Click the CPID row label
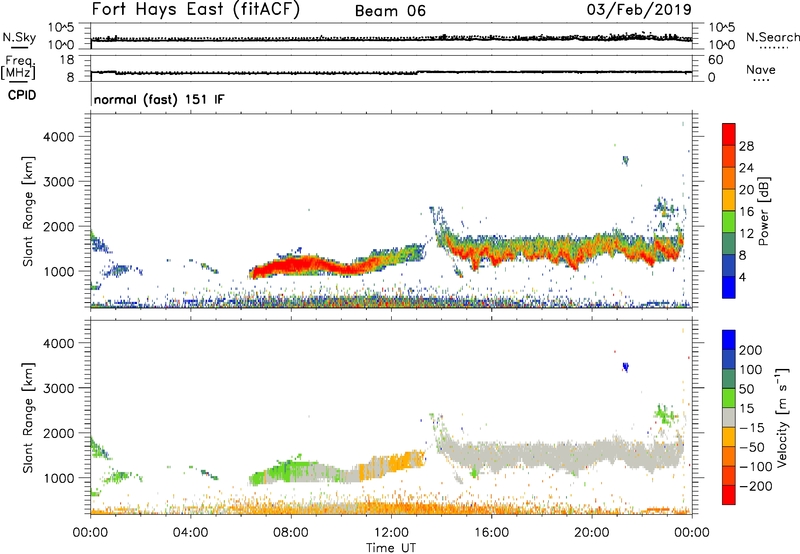Viewport: 800px width, 554px height. 21,95
